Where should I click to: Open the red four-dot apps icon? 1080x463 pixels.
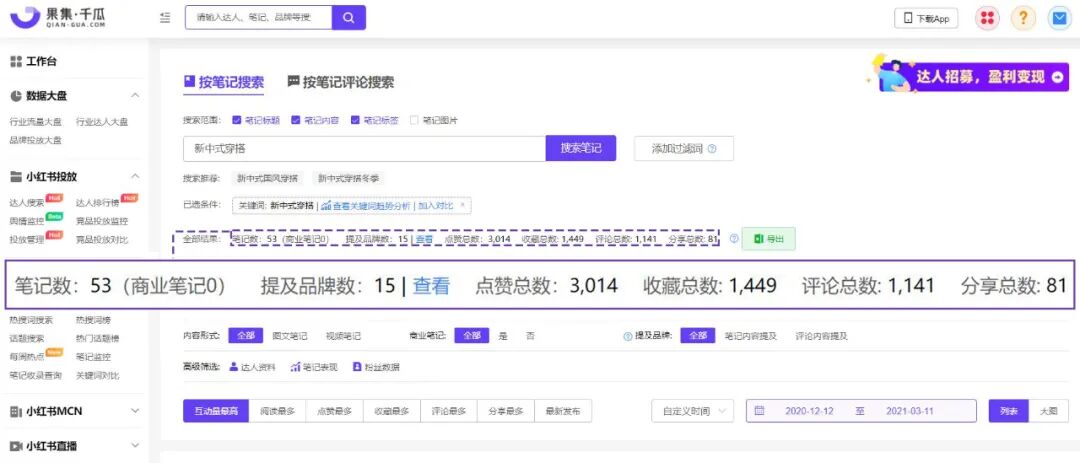coord(987,19)
